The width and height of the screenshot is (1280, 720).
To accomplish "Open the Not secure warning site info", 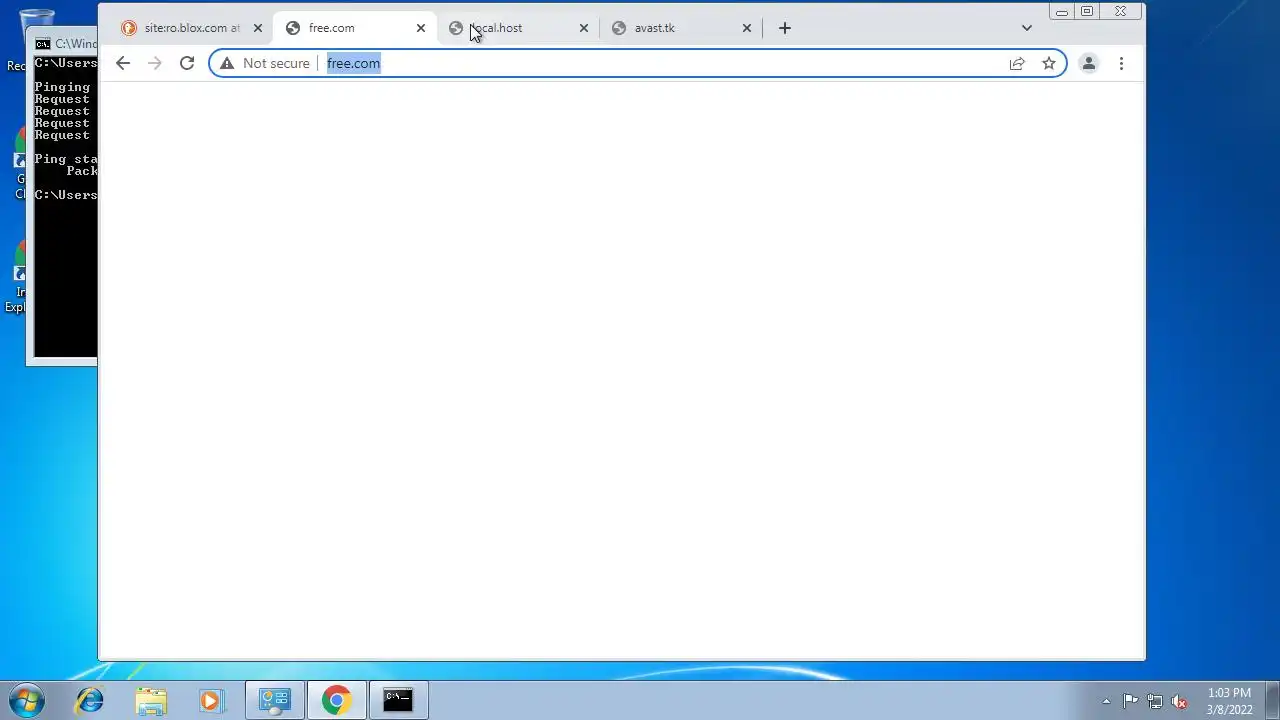I will (227, 63).
